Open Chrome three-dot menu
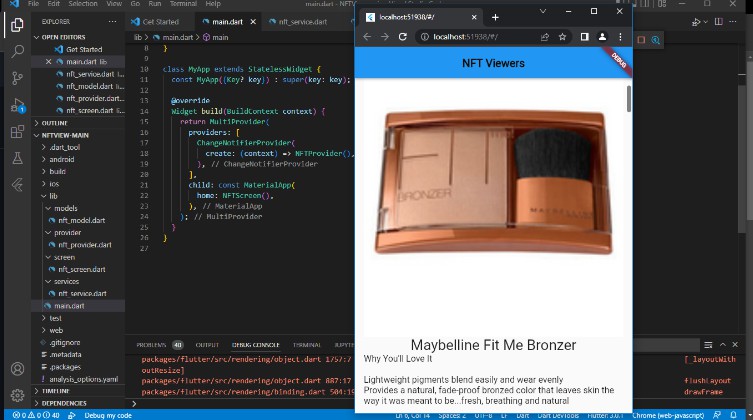 tap(620, 37)
